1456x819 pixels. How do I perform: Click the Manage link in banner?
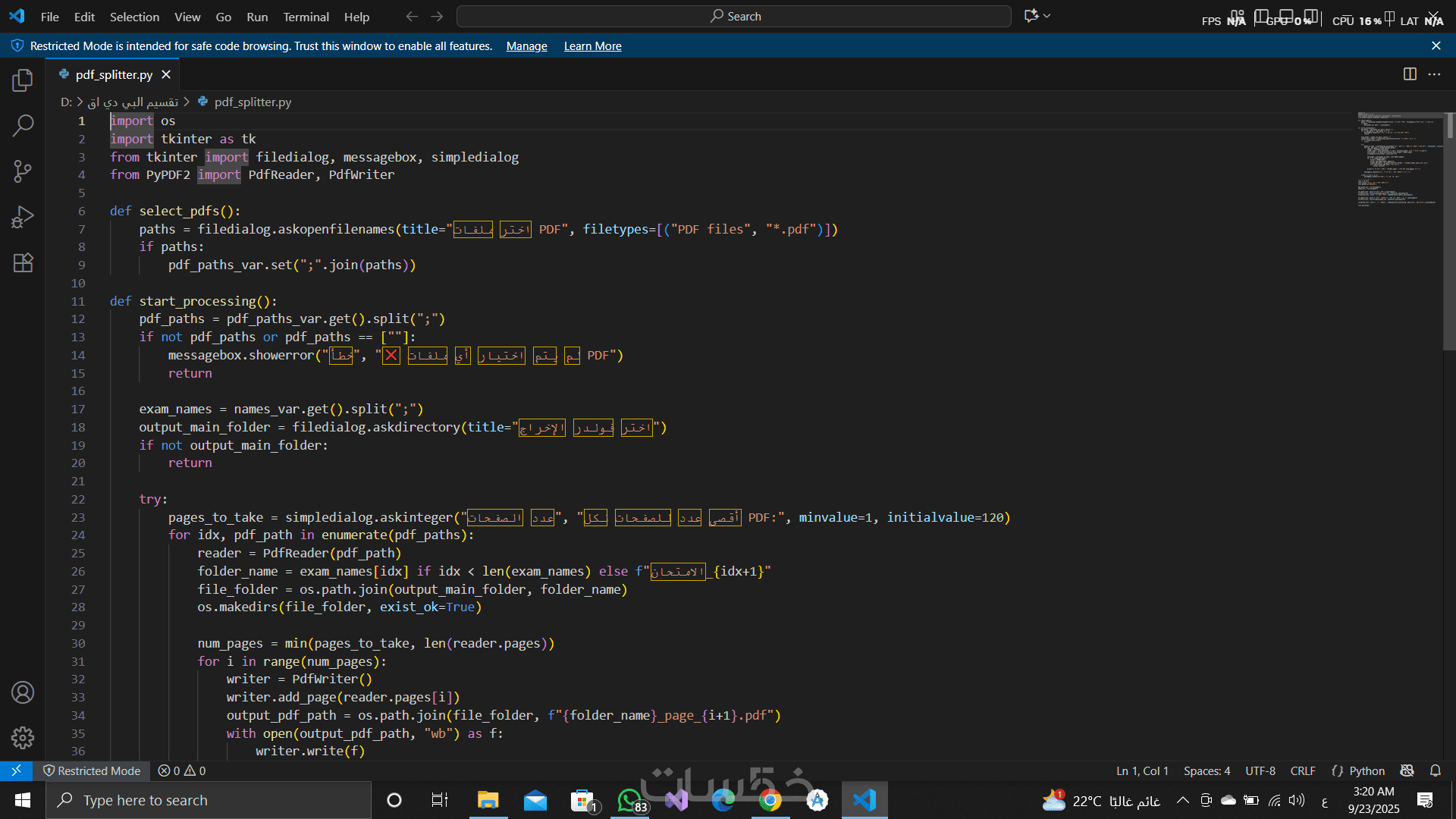coord(526,46)
